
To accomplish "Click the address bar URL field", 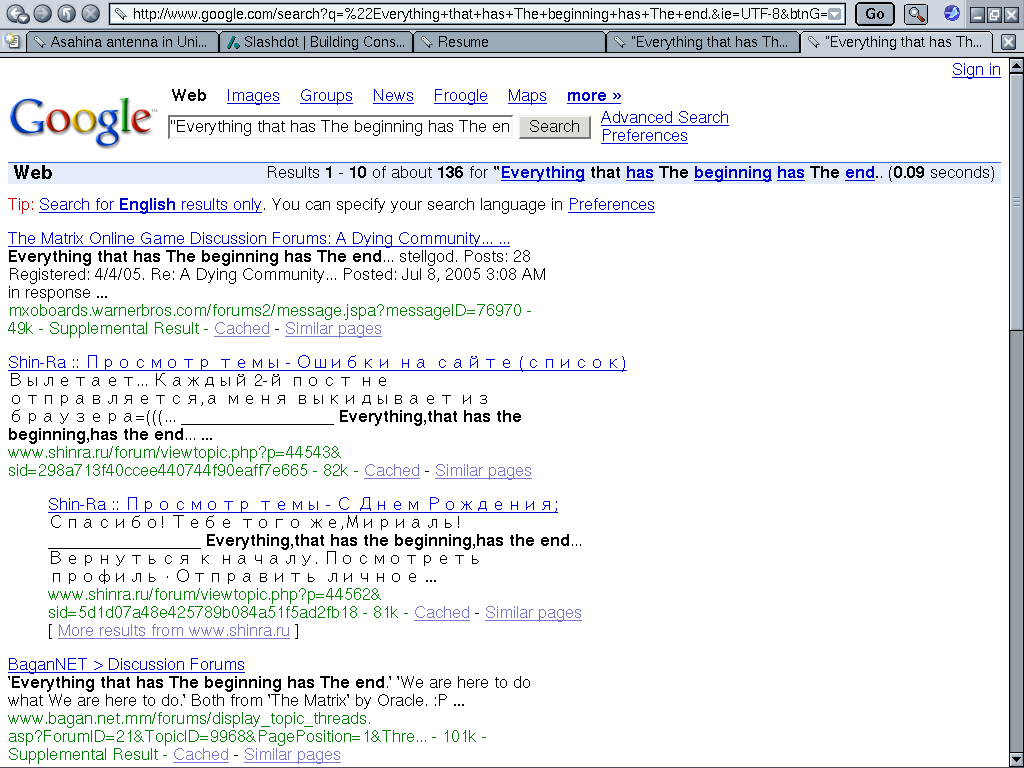I will coord(477,14).
